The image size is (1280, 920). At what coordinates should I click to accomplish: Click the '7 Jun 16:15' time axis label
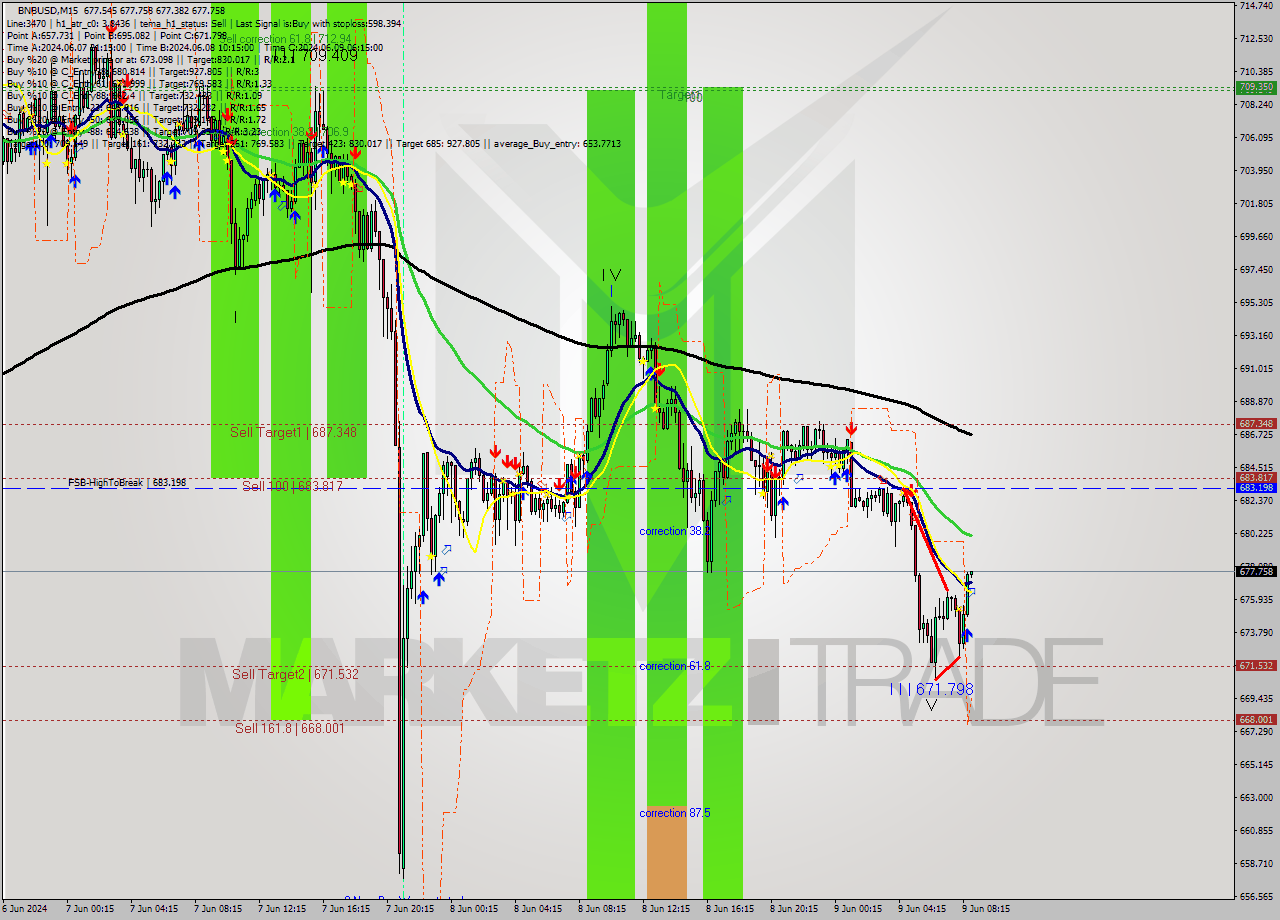point(346,909)
